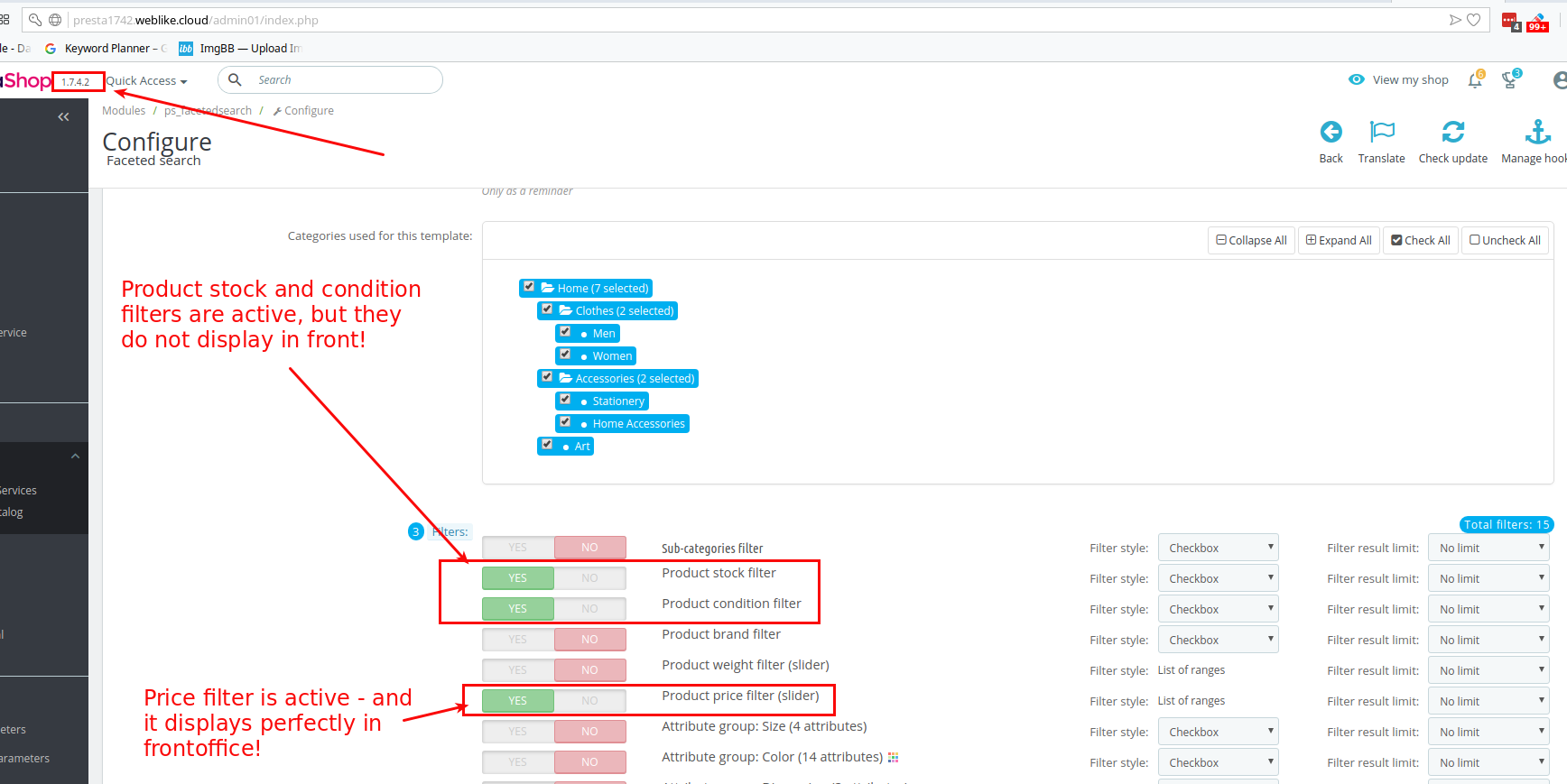1567x784 pixels.
Task: Click the Check All button
Action: coord(1421,240)
